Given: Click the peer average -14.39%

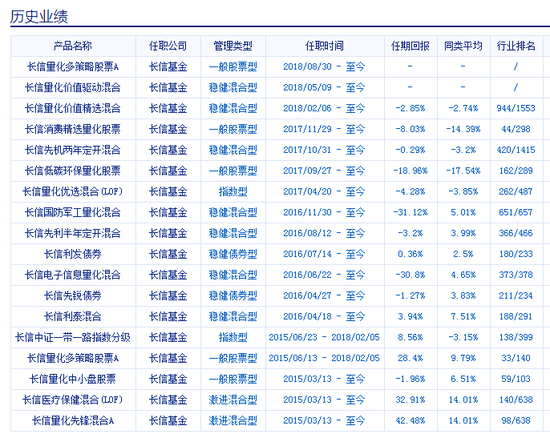Looking at the screenshot, I should tap(463, 129).
